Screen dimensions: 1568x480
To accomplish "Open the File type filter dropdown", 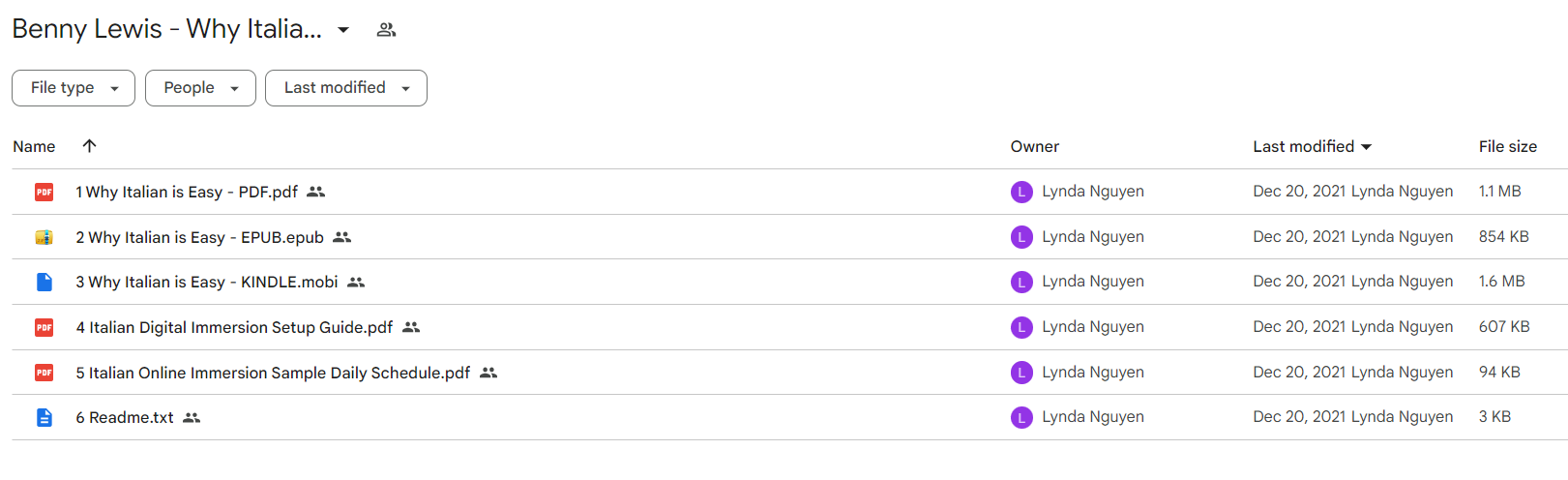I will coord(74,88).
